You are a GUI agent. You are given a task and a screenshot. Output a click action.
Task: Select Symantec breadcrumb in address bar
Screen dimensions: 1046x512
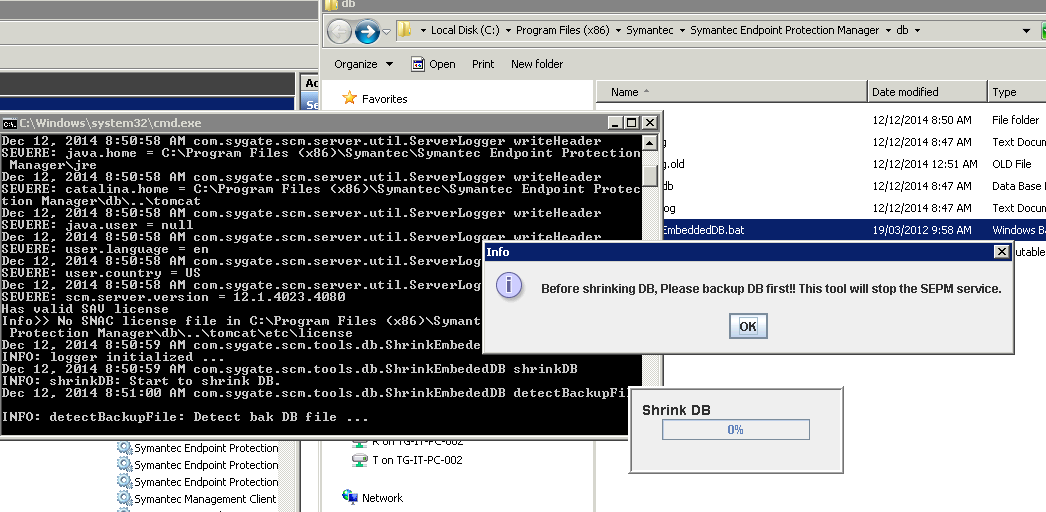tap(650, 30)
